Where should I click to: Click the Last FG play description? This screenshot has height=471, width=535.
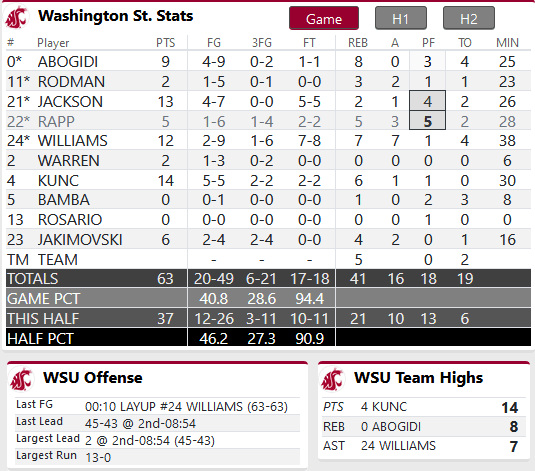click(x=186, y=406)
